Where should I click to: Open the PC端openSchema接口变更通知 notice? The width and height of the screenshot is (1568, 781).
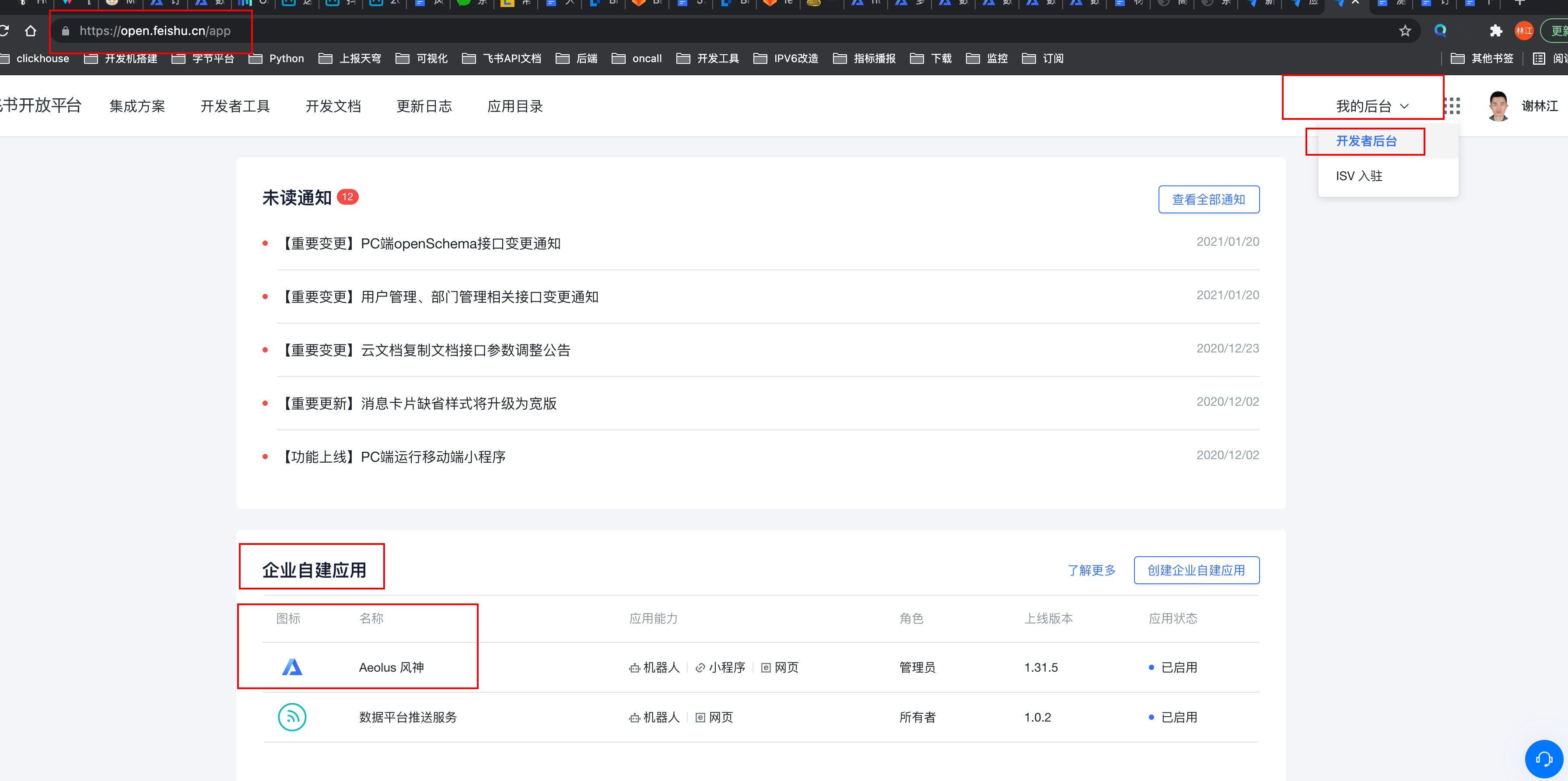(x=420, y=243)
